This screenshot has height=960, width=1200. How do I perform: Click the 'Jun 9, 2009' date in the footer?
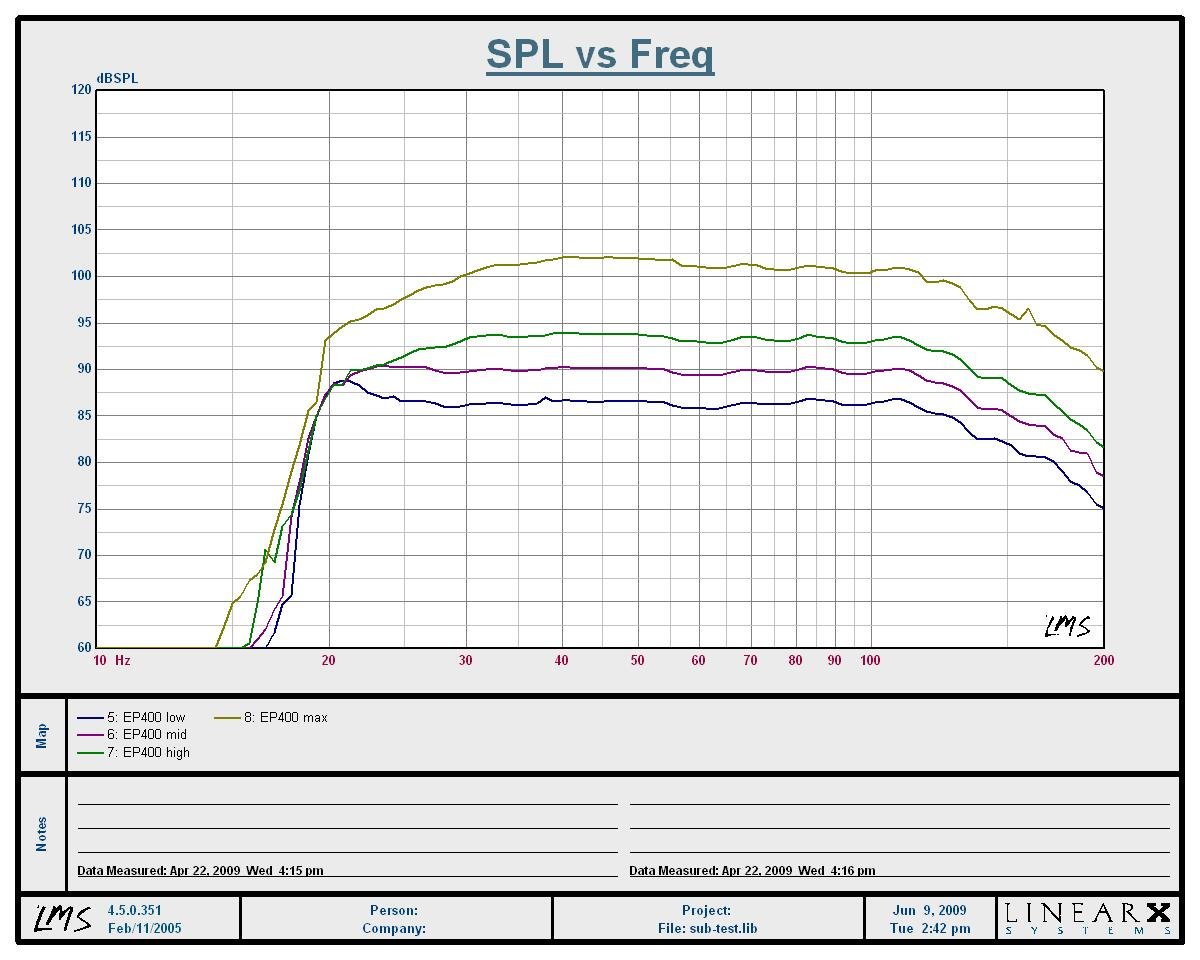click(x=930, y=911)
